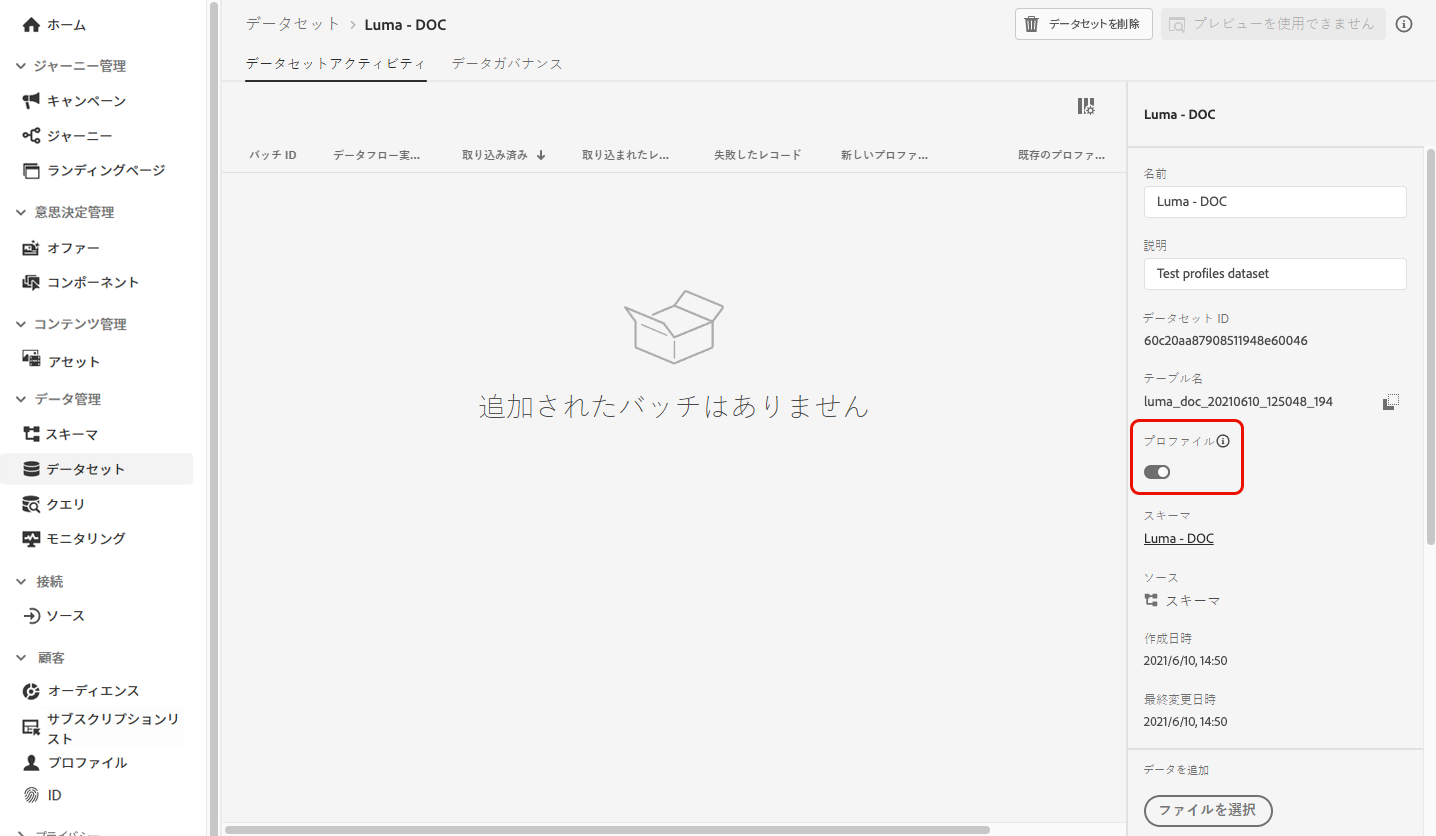Viewport: 1436px width, 836px height.
Task: Click the schema icon beside ソース value
Action: [1151, 601]
